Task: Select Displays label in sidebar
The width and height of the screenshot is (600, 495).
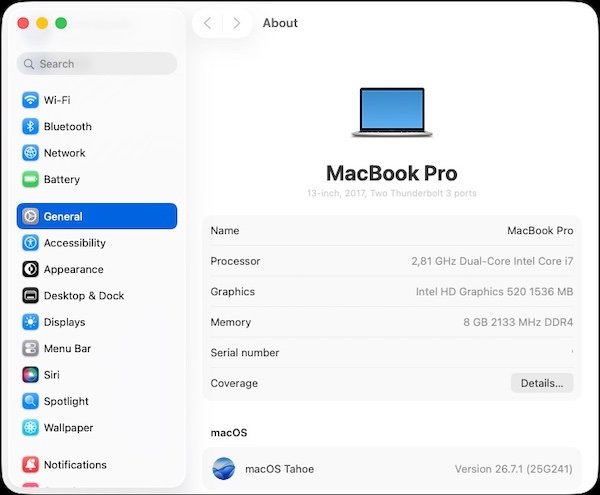Action: click(x=65, y=322)
